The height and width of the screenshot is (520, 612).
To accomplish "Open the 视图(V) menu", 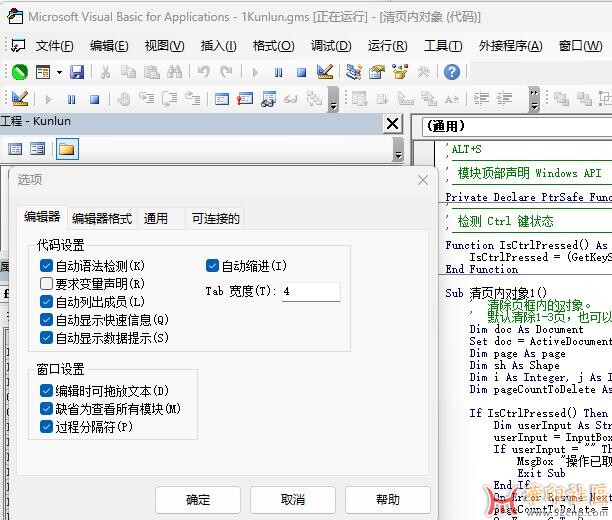I will (x=164, y=46).
